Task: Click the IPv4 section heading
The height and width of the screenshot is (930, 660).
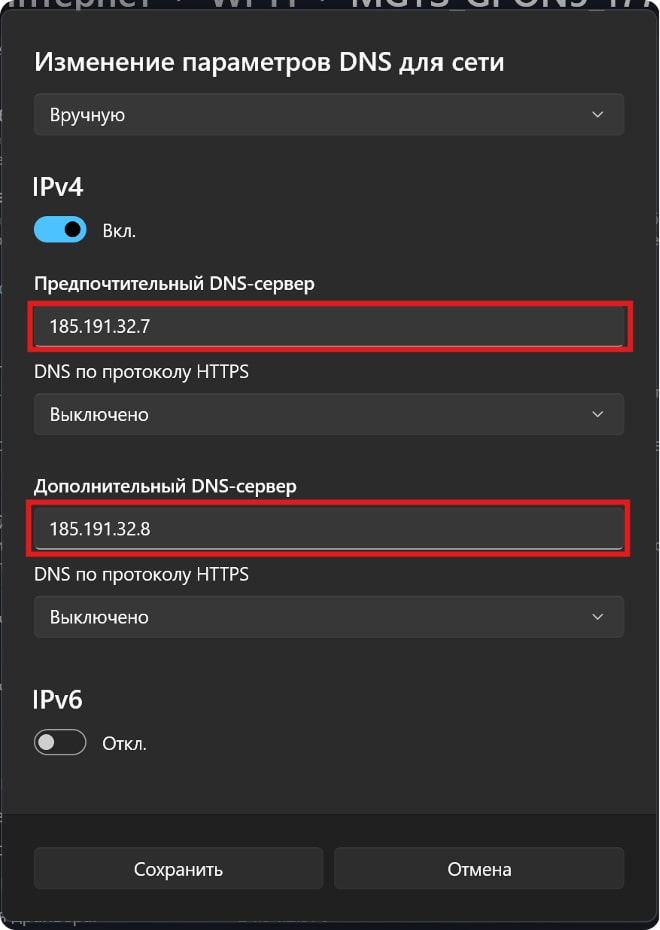Action: pyautogui.click(x=59, y=186)
